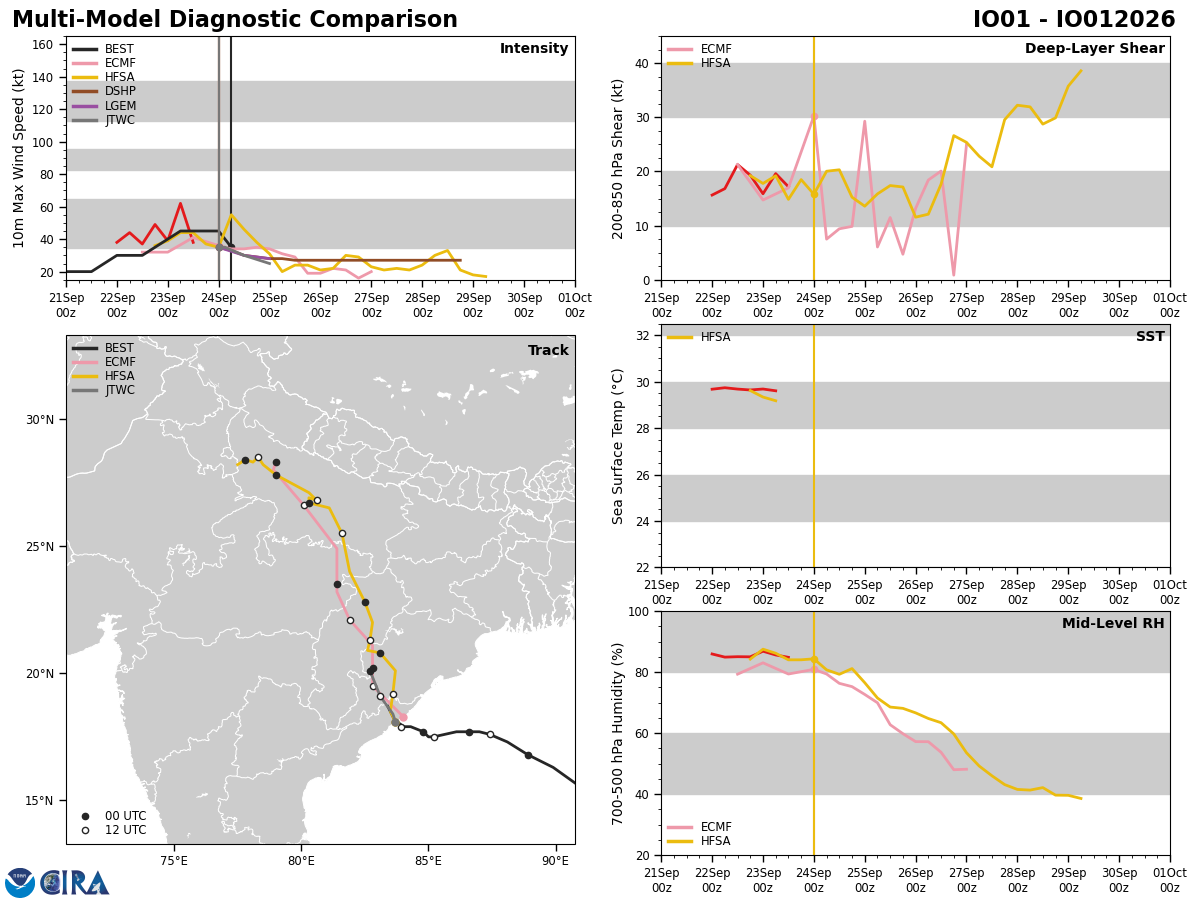1200x900 pixels.
Task: Click the Mid-Level RH panel title
Action: tap(1113, 624)
